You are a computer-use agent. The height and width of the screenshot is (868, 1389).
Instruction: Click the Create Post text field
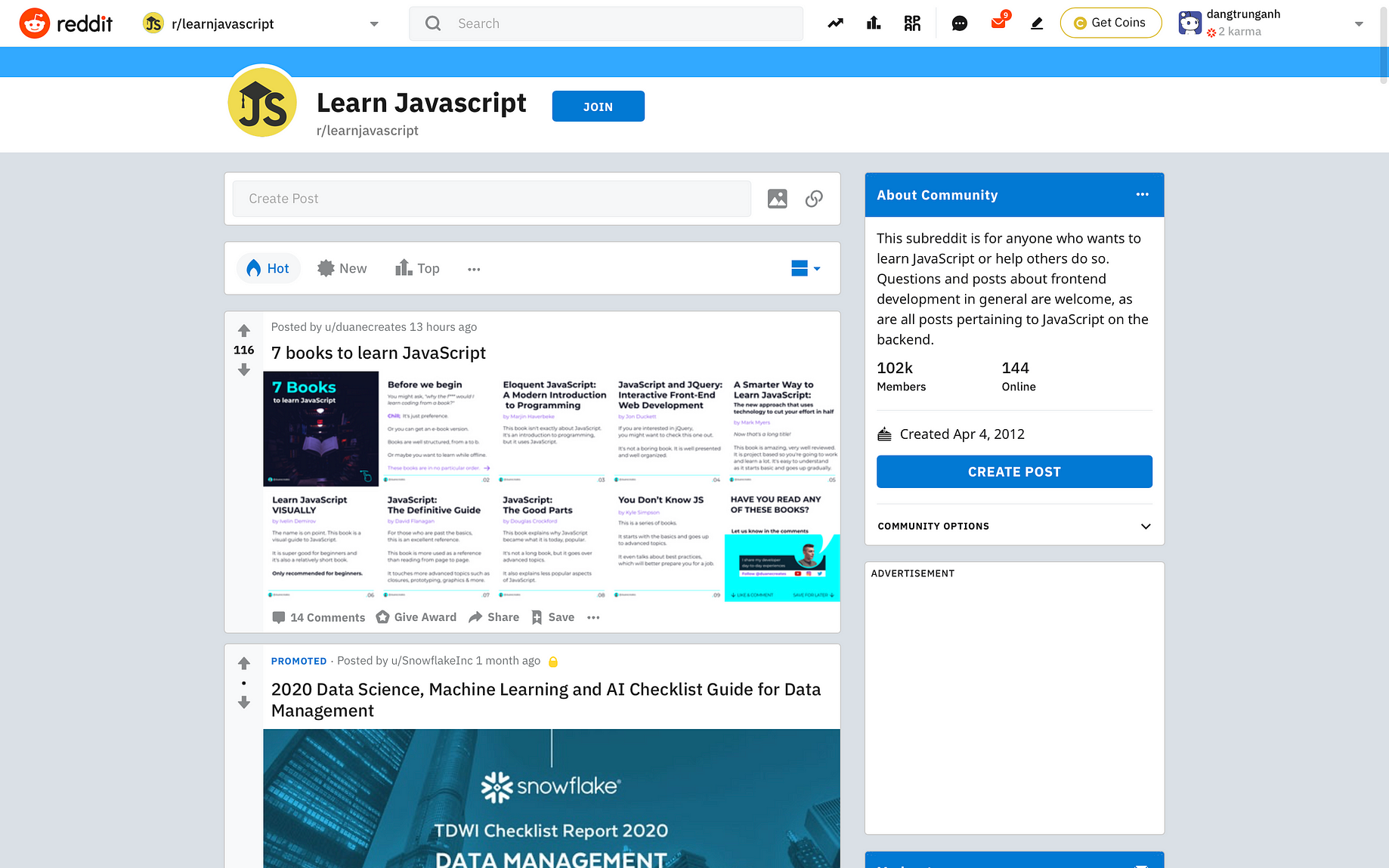click(x=492, y=199)
